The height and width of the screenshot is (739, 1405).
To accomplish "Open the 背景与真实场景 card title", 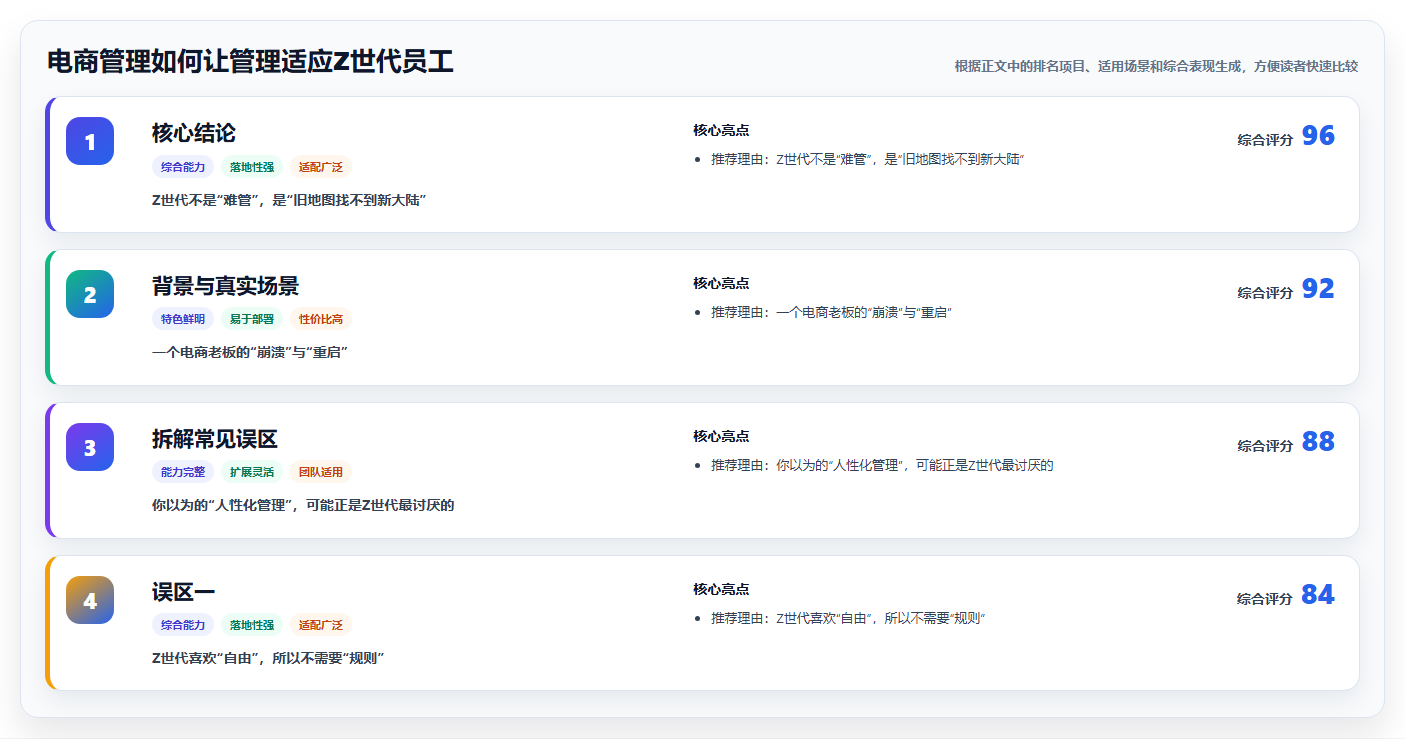I will pyautogui.click(x=225, y=286).
